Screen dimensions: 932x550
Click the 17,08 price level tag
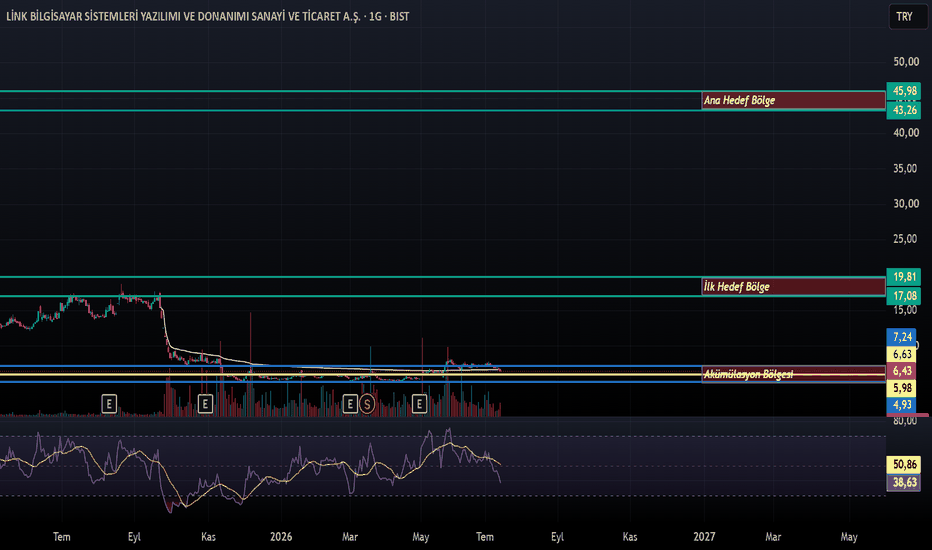click(x=903, y=296)
